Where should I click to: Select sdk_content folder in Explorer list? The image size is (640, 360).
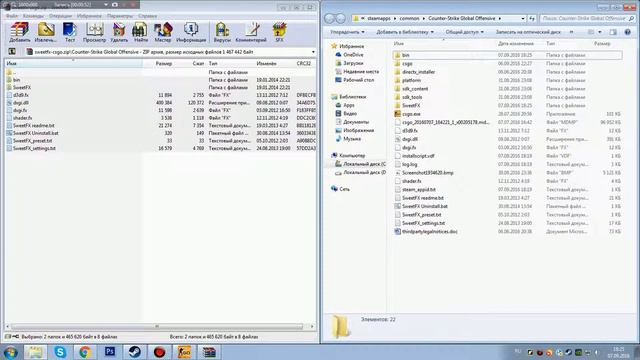pyautogui.click(x=415, y=89)
